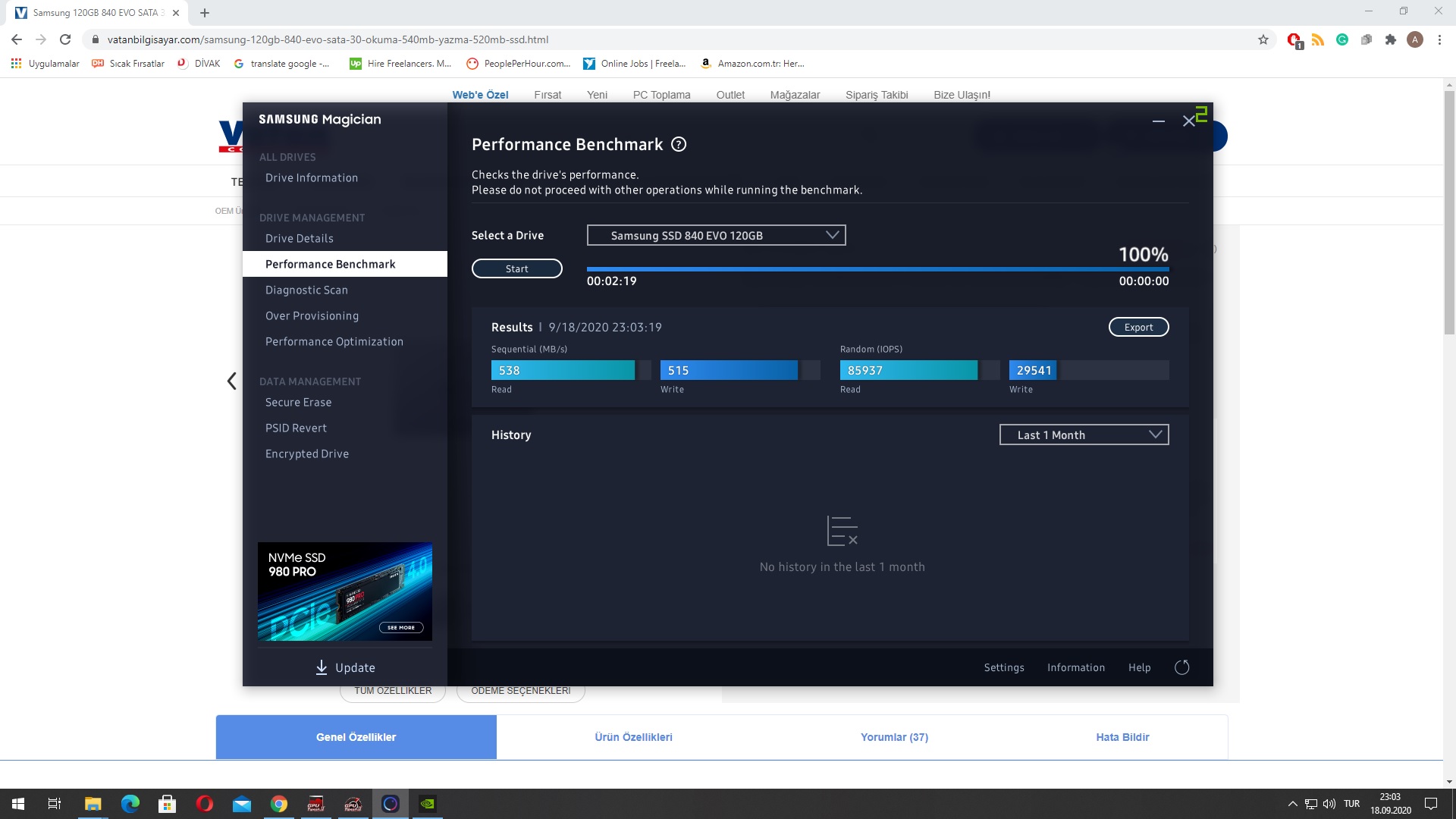Image resolution: width=1456 pixels, height=819 pixels.
Task: Launch Microsoft Edge from the taskbar
Action: 130,804
